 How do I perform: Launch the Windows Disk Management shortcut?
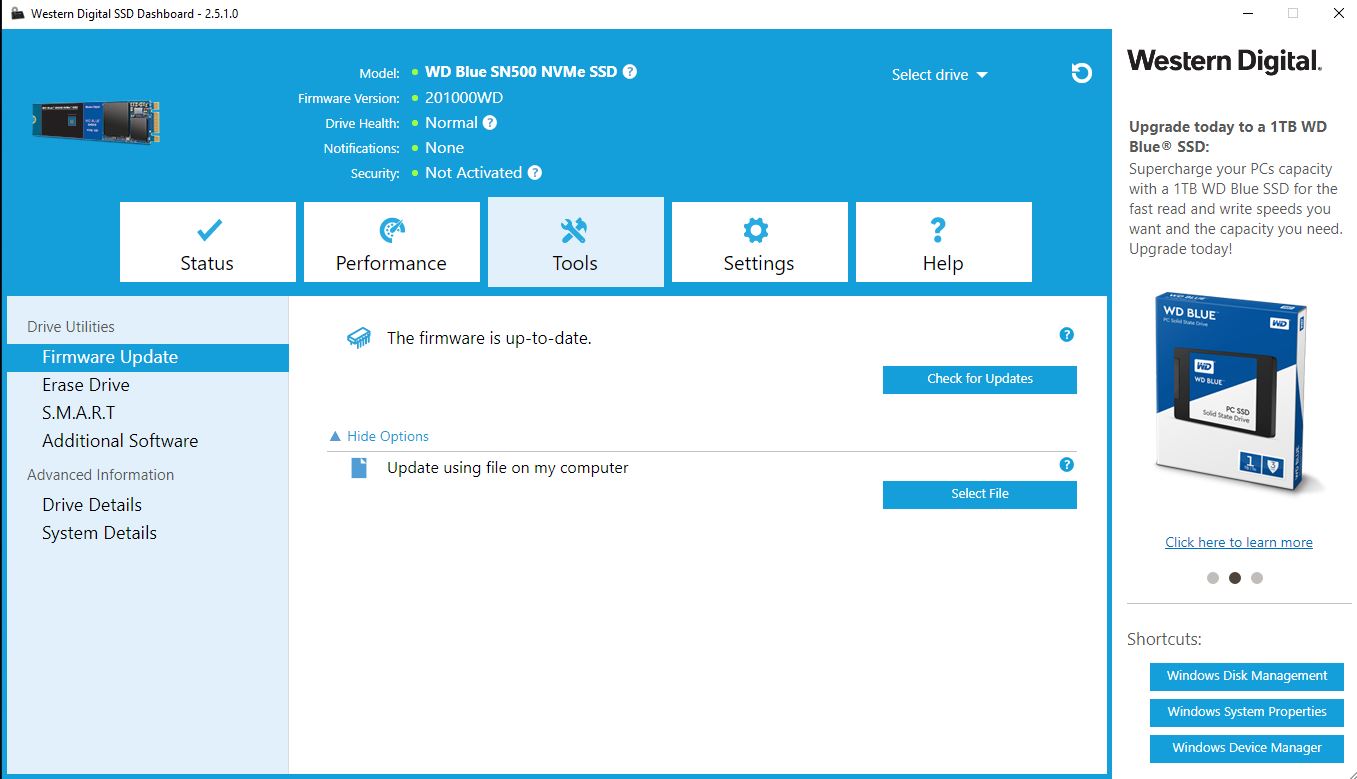[x=1247, y=676]
